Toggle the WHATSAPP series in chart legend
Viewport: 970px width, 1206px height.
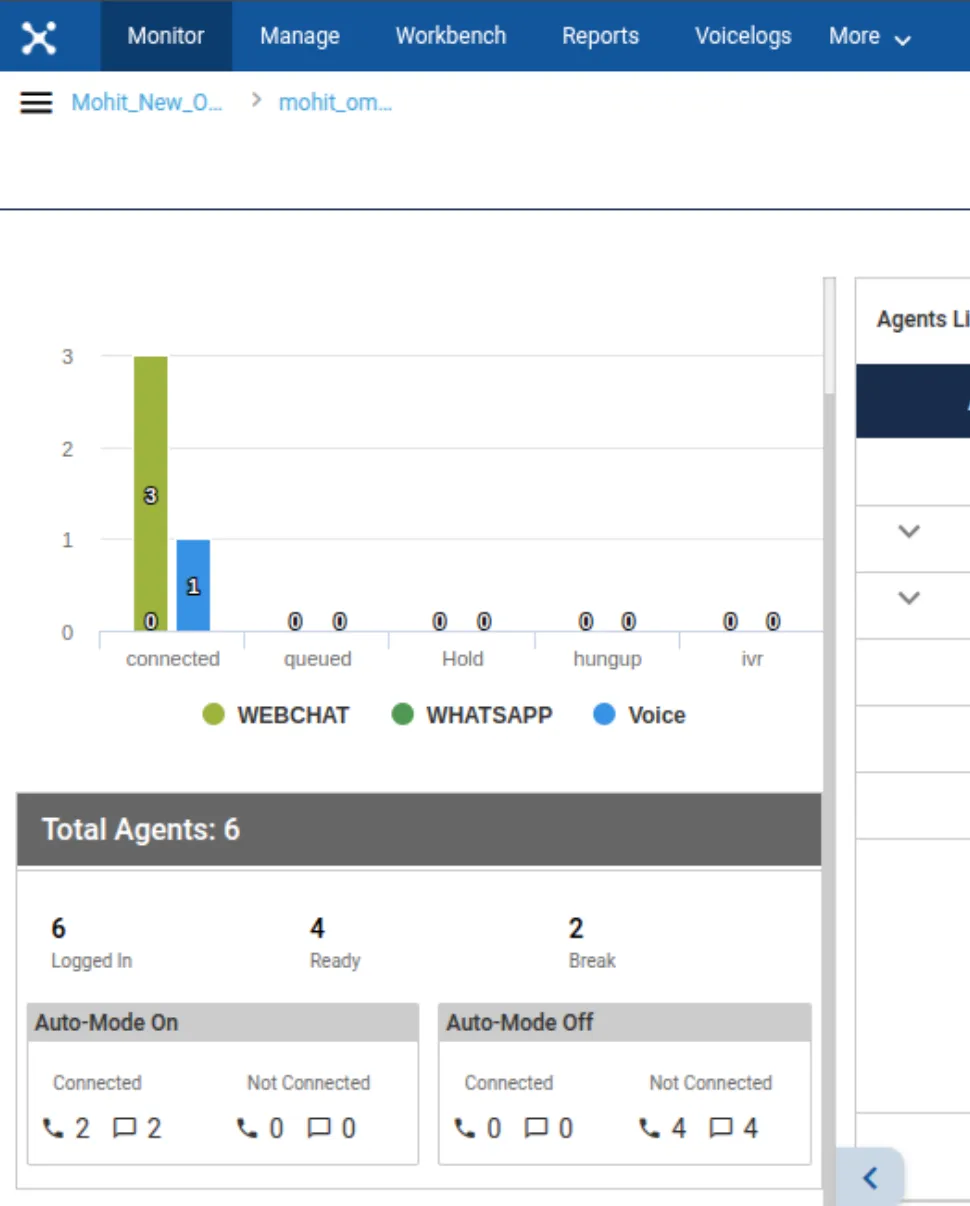[472, 715]
